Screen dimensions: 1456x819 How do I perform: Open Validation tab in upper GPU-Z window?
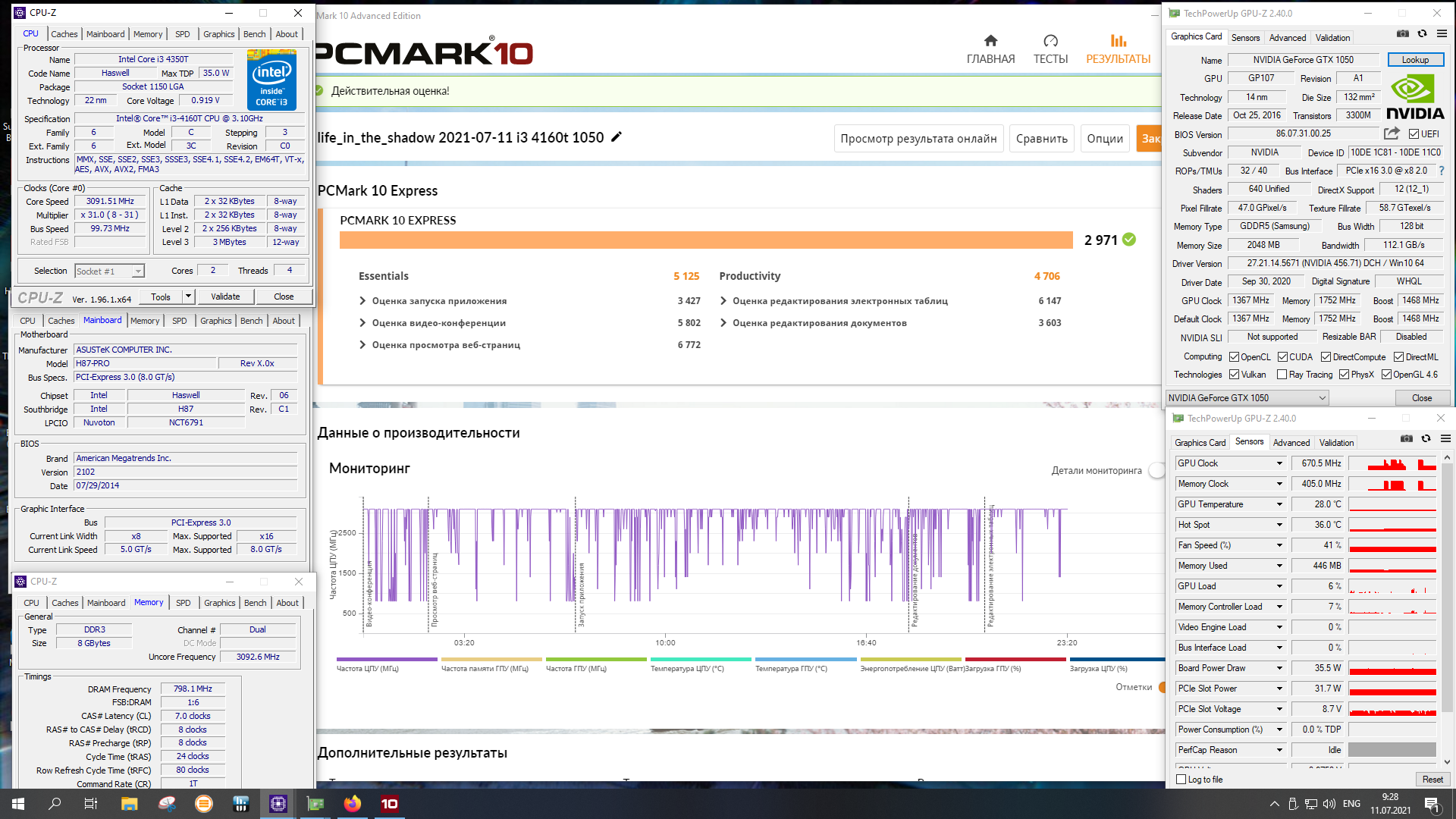[x=1332, y=38]
